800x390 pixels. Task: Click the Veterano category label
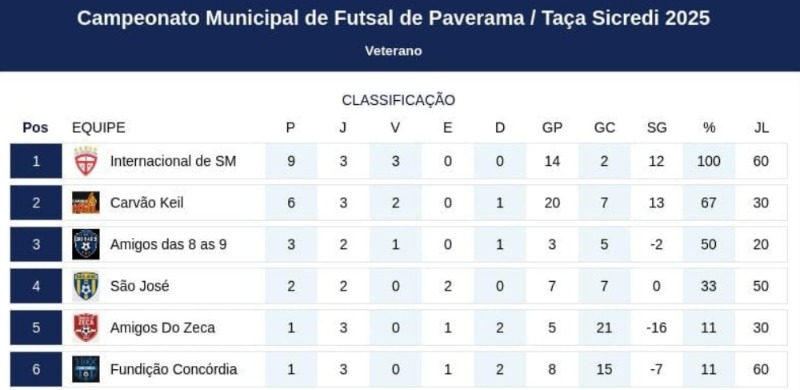pyautogui.click(x=393, y=51)
